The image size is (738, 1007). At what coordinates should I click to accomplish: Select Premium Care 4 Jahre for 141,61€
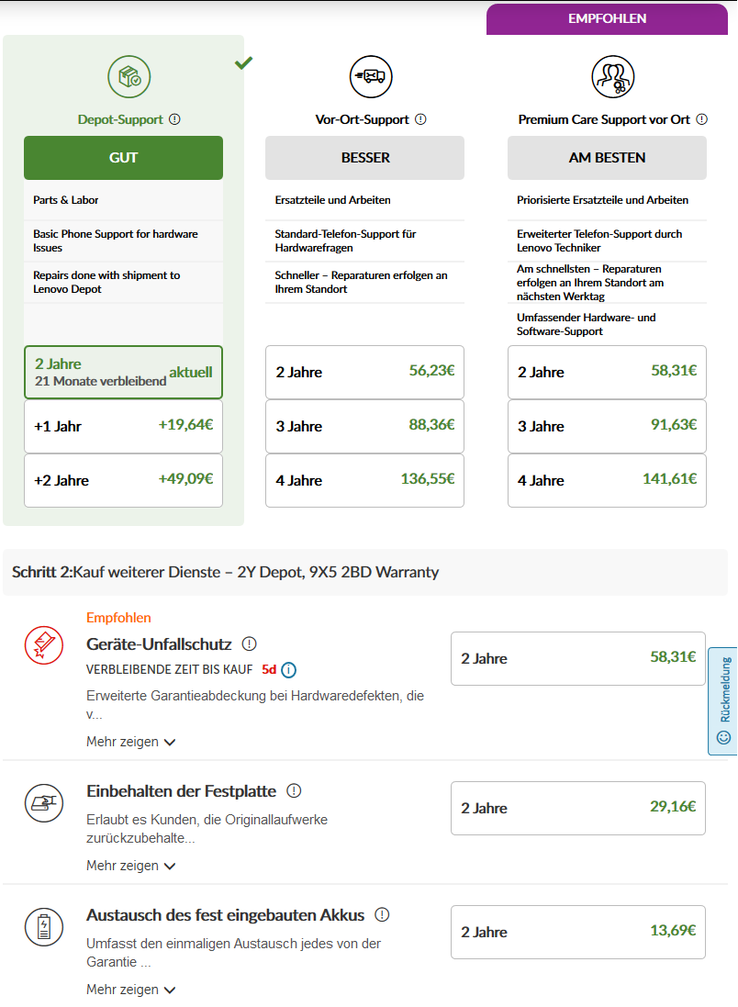(607, 480)
